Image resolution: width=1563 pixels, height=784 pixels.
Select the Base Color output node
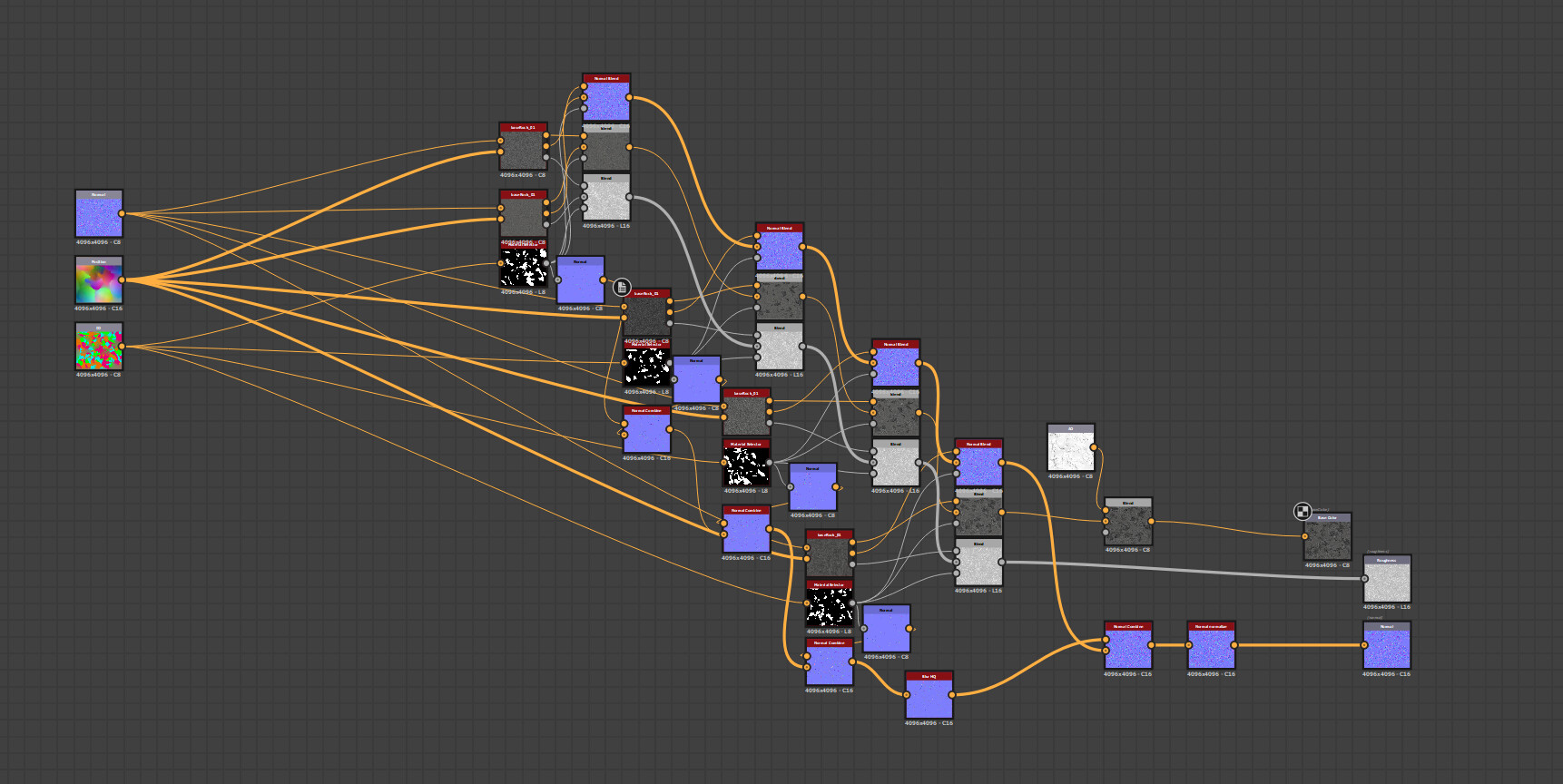(1328, 537)
